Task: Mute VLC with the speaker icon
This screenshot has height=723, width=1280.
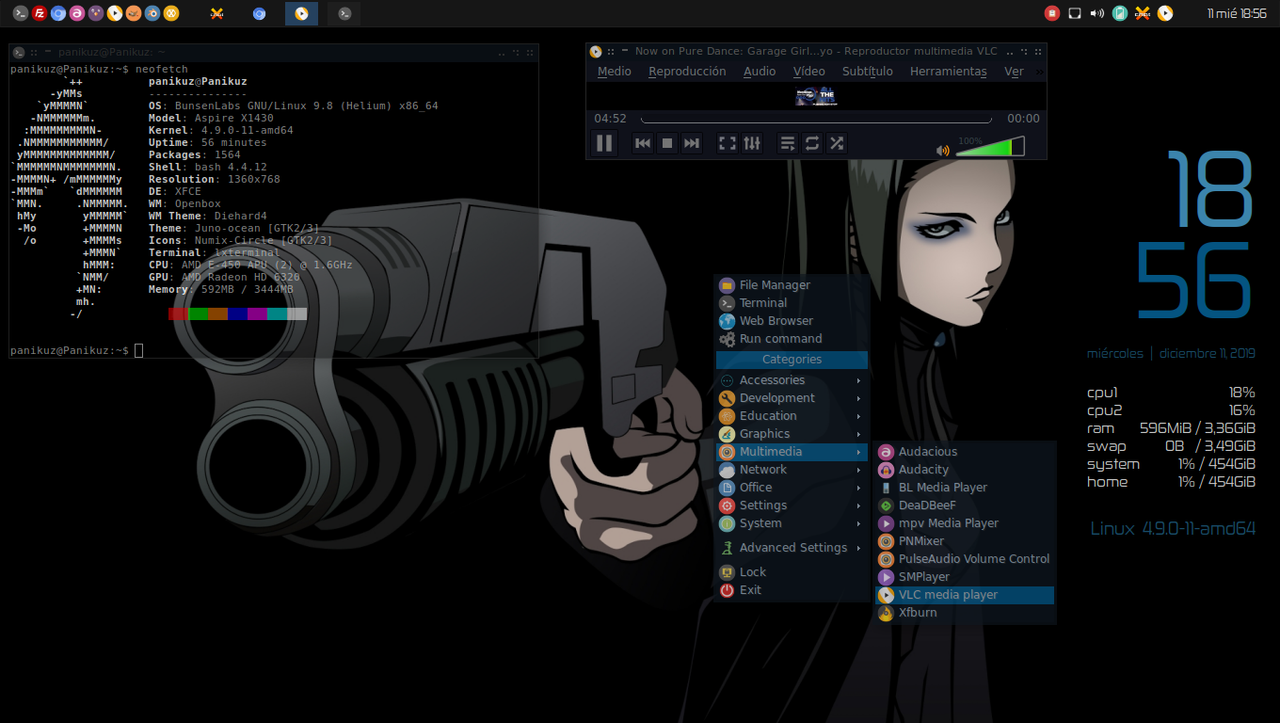Action: [942, 150]
